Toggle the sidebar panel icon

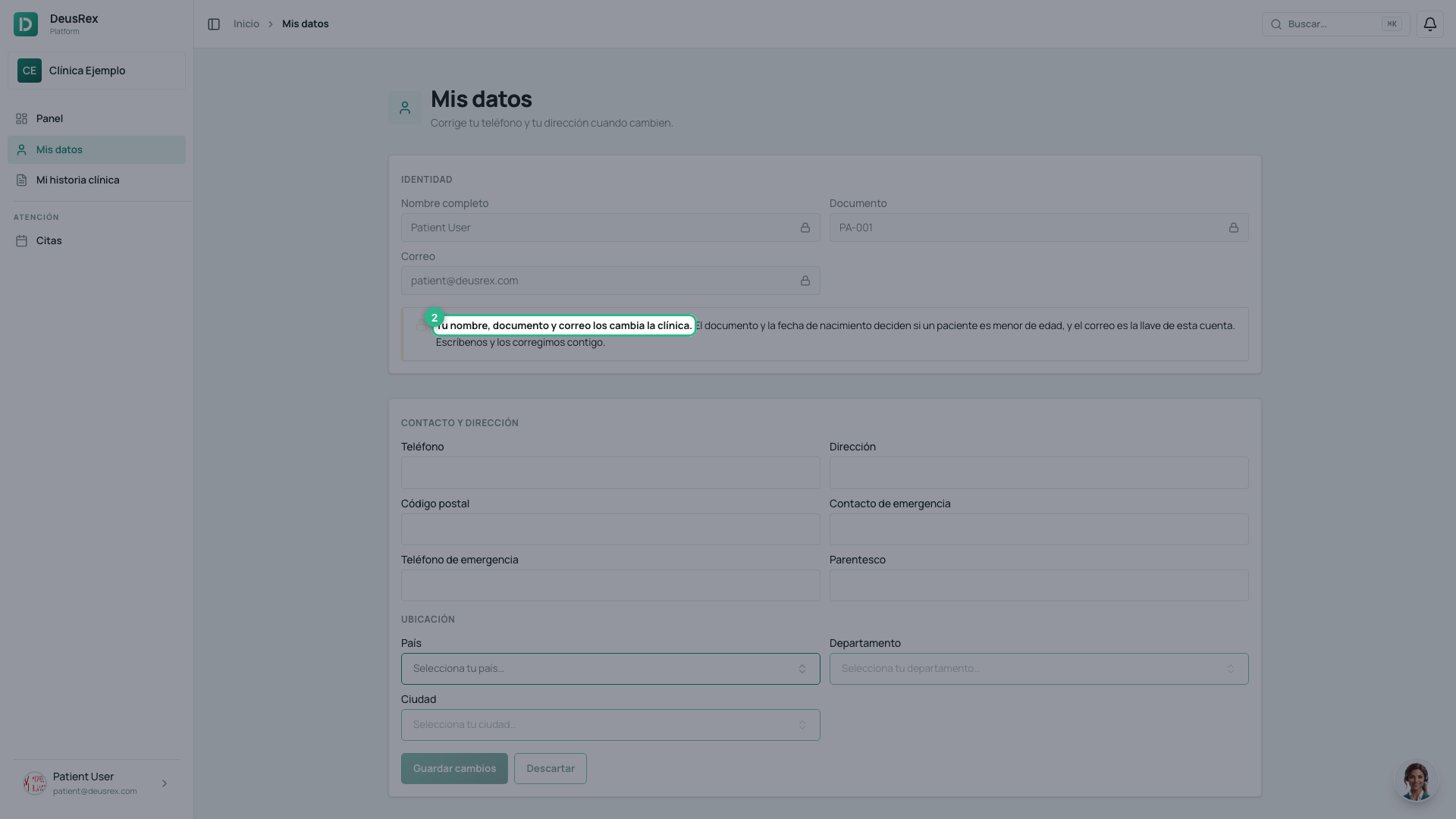pyautogui.click(x=214, y=24)
